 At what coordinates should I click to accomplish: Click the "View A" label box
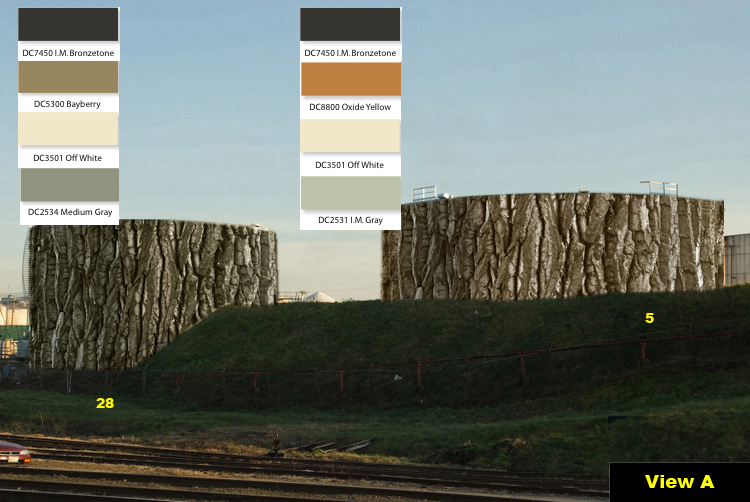pos(679,482)
